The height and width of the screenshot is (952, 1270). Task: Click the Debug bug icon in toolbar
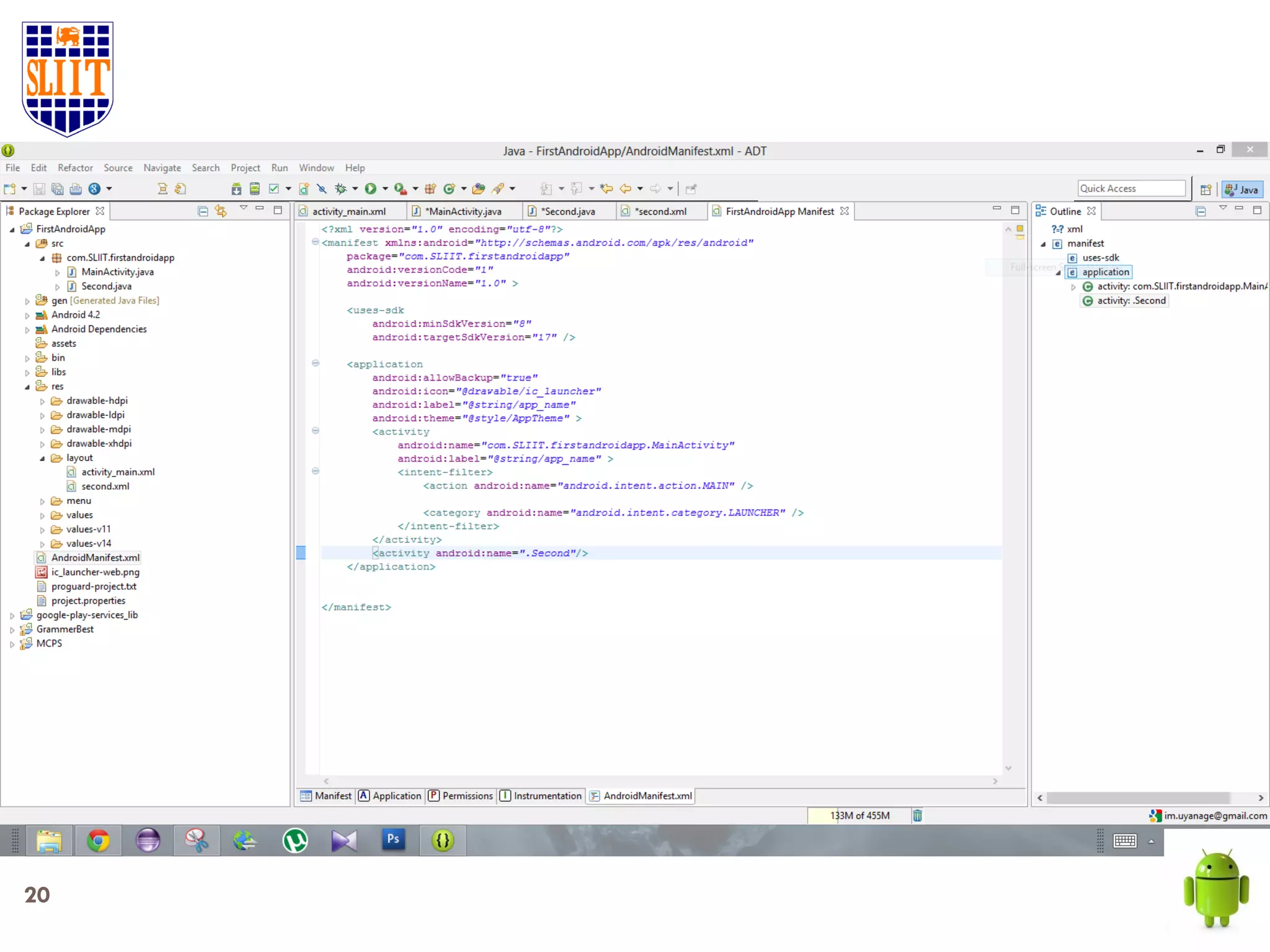(340, 188)
